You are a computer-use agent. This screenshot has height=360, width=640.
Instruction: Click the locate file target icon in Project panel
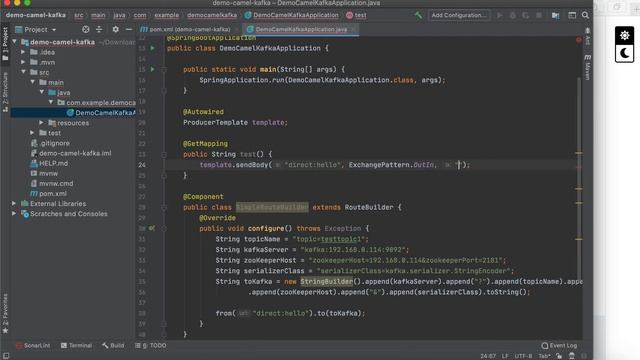85,29
